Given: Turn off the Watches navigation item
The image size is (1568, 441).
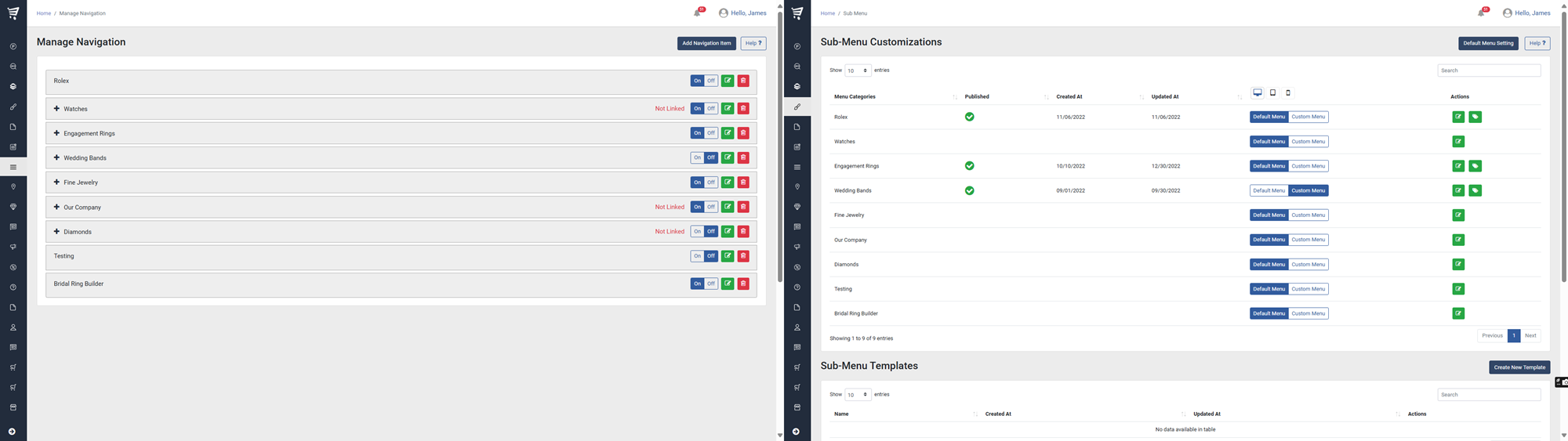Looking at the screenshot, I should pyautogui.click(x=711, y=109).
